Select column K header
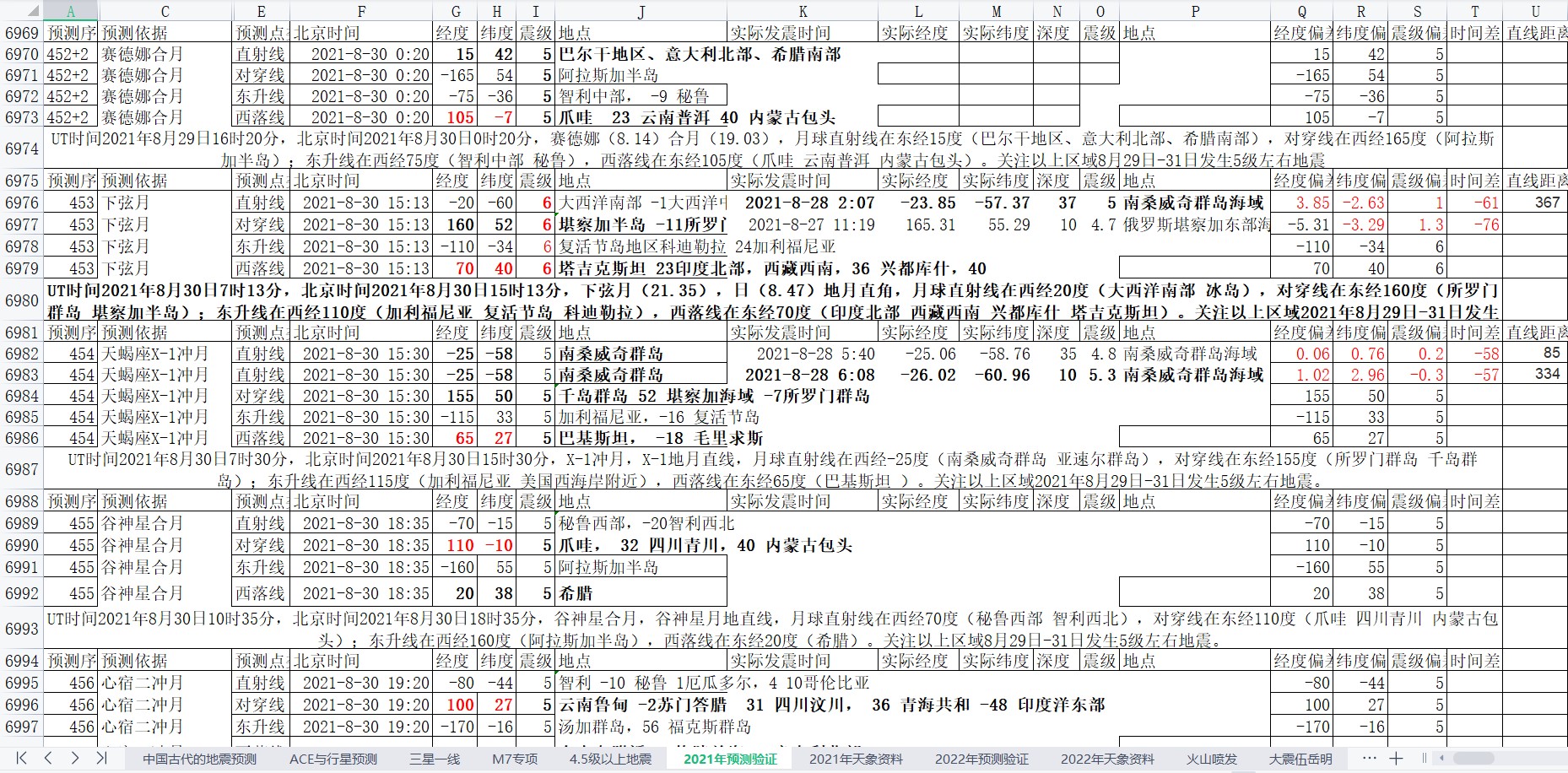 tap(803, 11)
